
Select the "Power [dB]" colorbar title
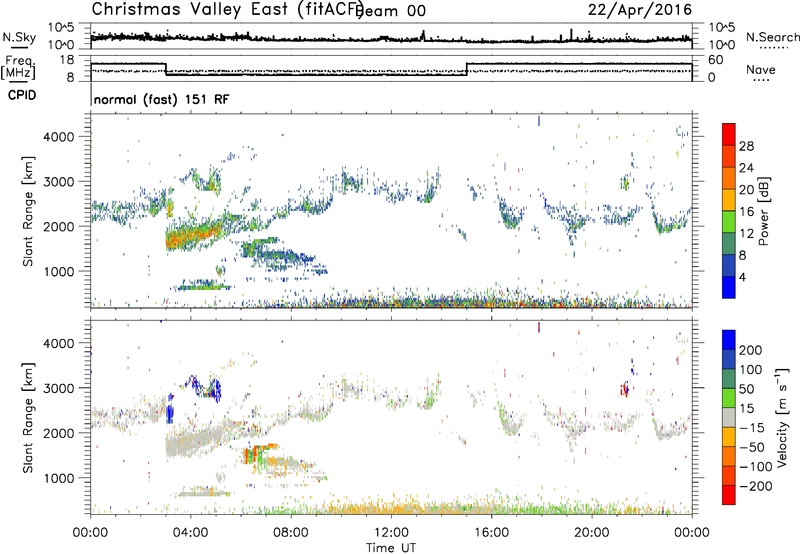click(763, 211)
